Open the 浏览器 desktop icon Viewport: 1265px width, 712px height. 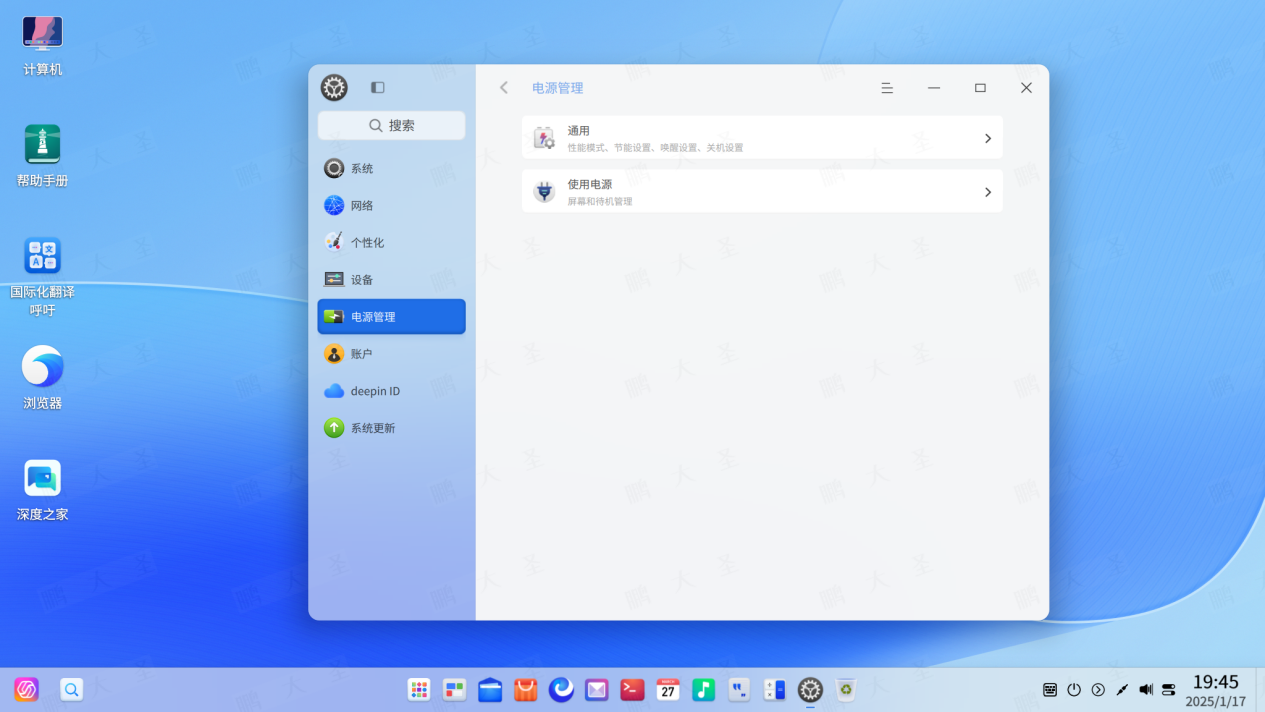(x=42, y=378)
